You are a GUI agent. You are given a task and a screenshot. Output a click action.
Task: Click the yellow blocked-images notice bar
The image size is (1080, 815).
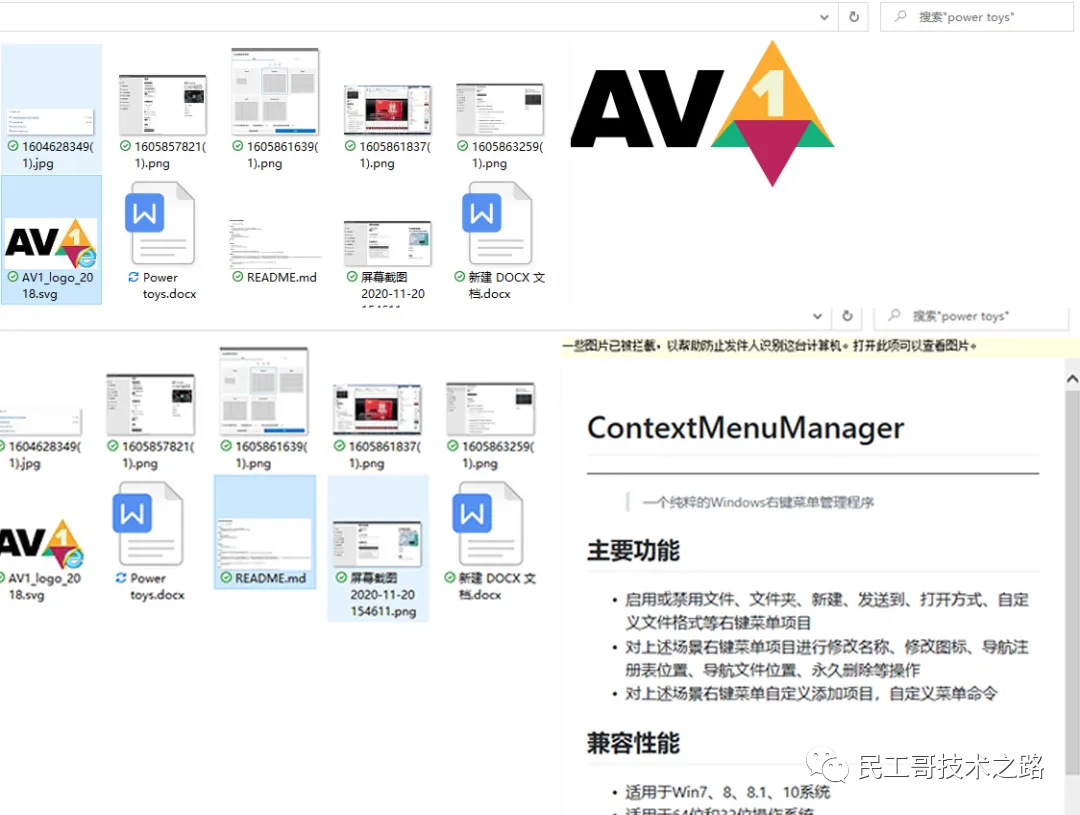[820, 345]
